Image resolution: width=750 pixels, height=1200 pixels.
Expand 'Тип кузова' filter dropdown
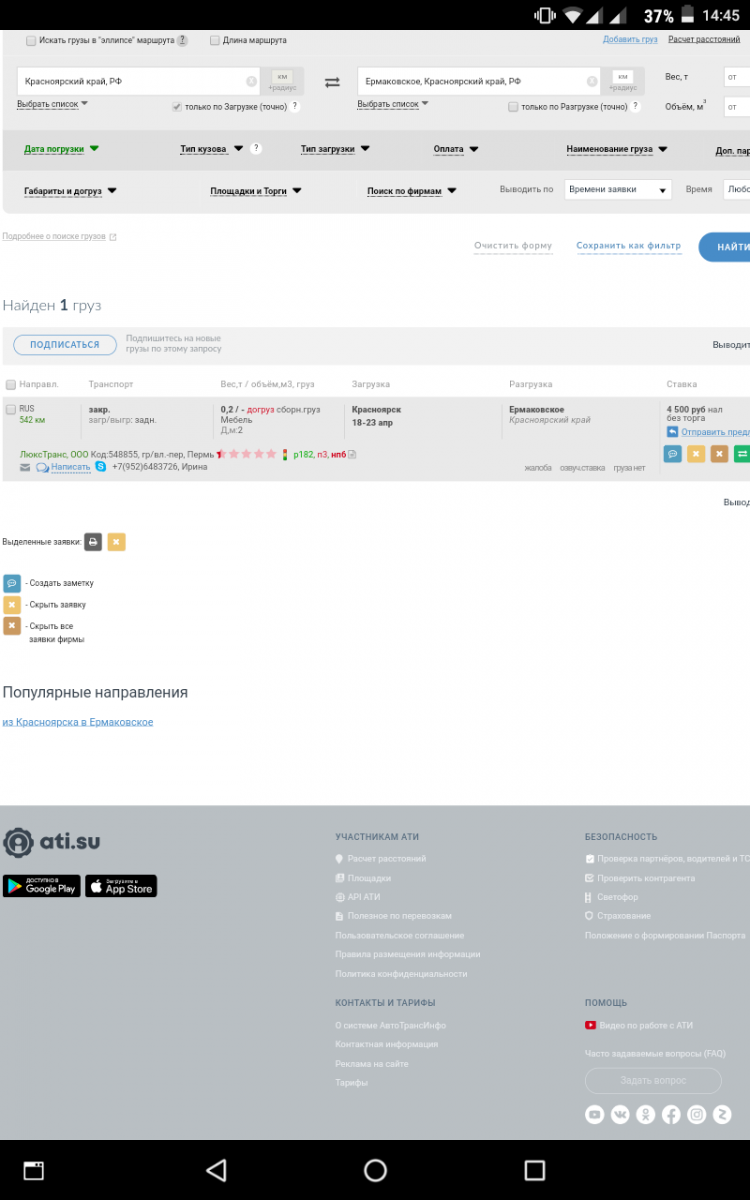coord(211,149)
